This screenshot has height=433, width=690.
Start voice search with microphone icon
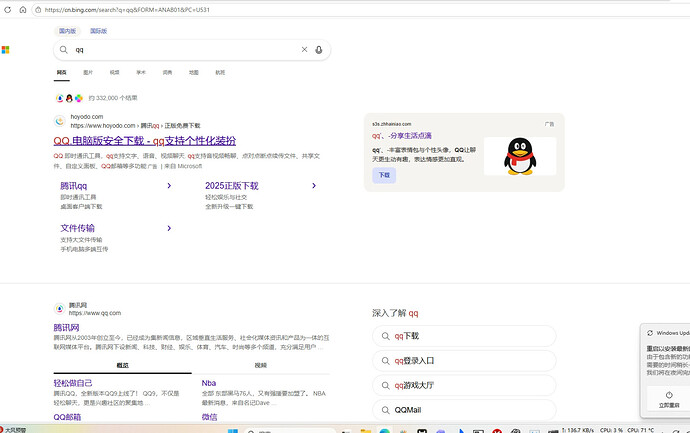(x=319, y=50)
